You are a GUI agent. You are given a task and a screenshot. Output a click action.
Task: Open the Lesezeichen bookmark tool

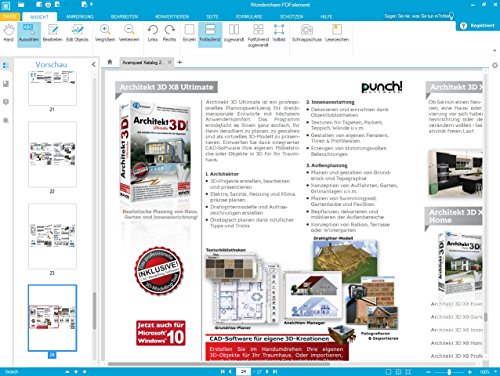point(337,33)
